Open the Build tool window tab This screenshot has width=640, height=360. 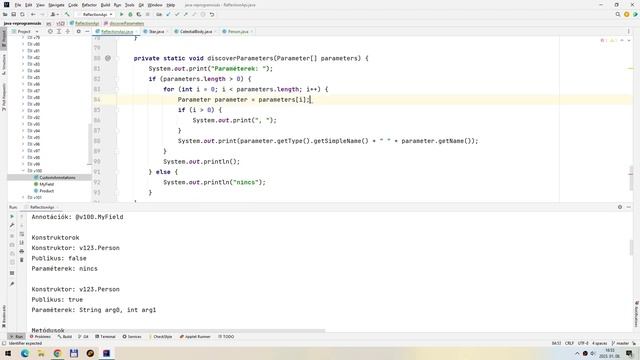[x=65, y=337]
